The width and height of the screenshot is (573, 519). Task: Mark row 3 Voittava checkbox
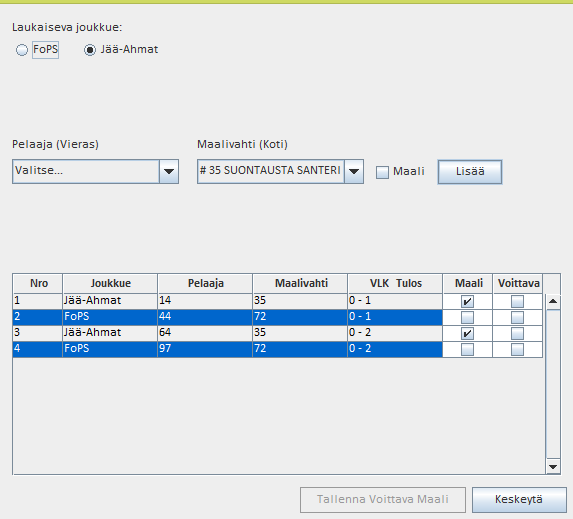point(517,333)
